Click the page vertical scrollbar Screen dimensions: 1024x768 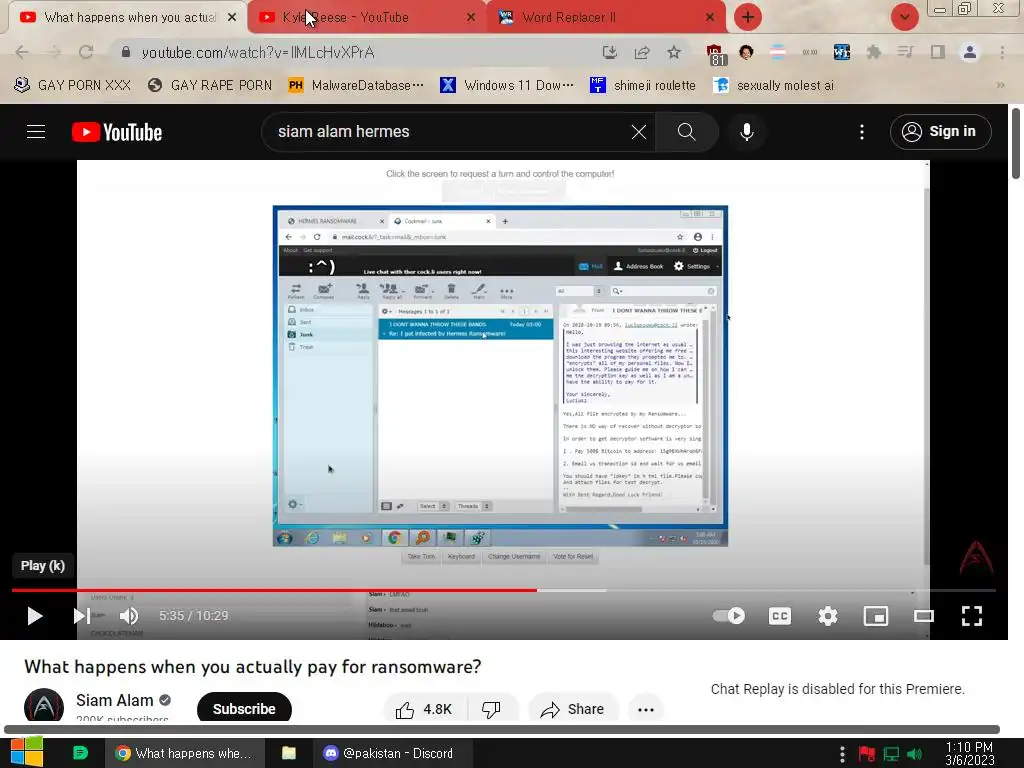(x=1016, y=144)
